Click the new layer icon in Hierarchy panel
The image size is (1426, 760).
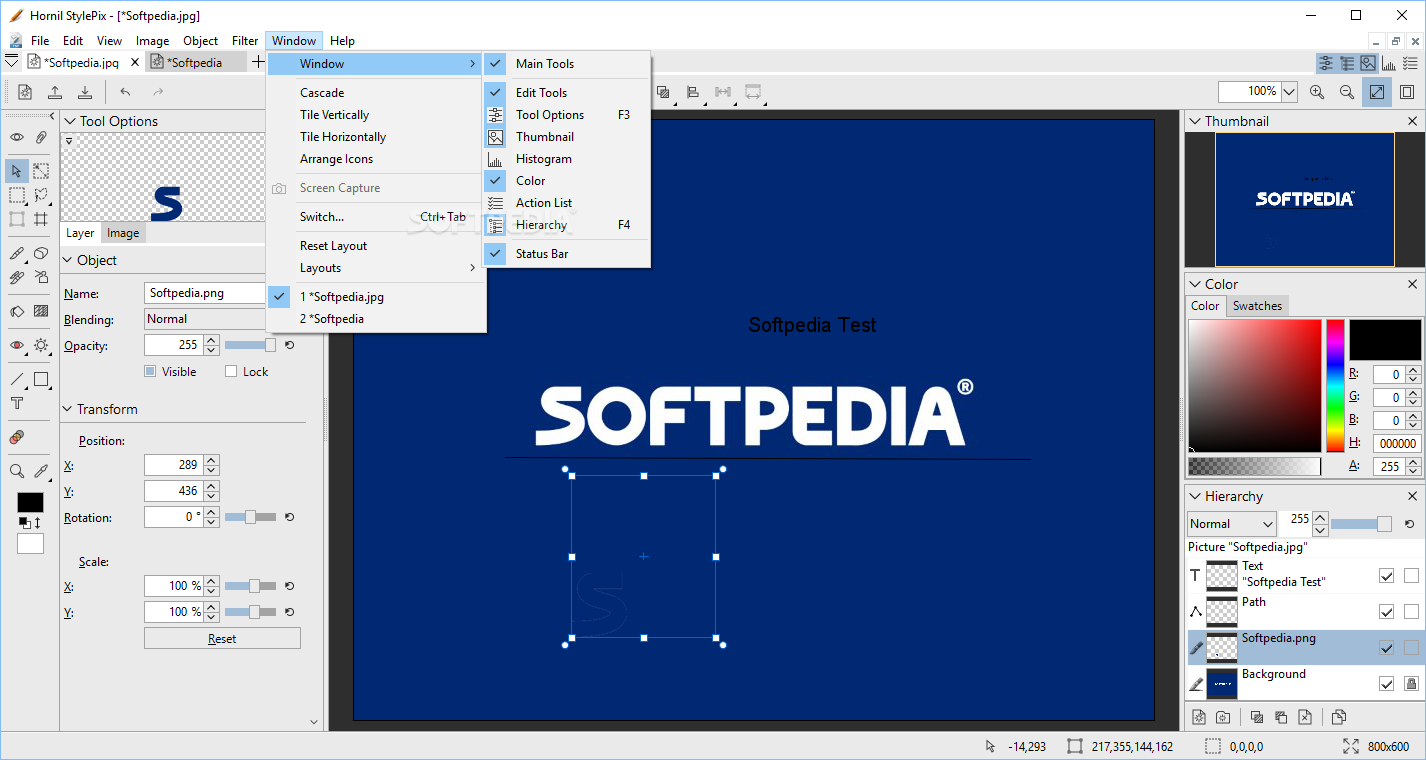[1199, 717]
